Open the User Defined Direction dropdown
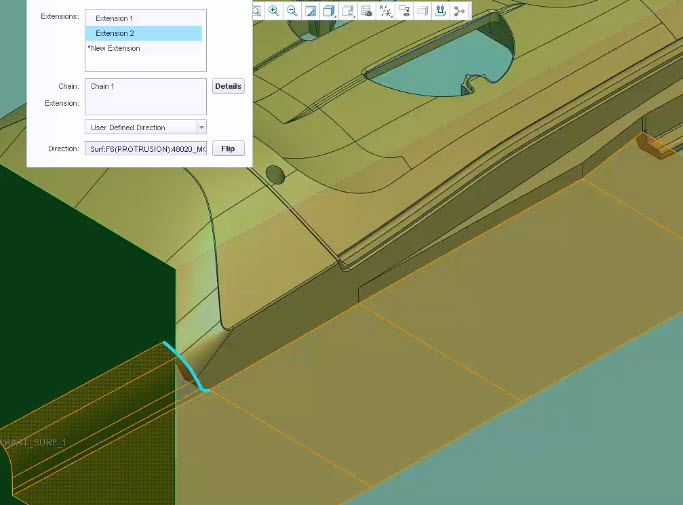Screen dimensions: 683x505 tap(146, 127)
